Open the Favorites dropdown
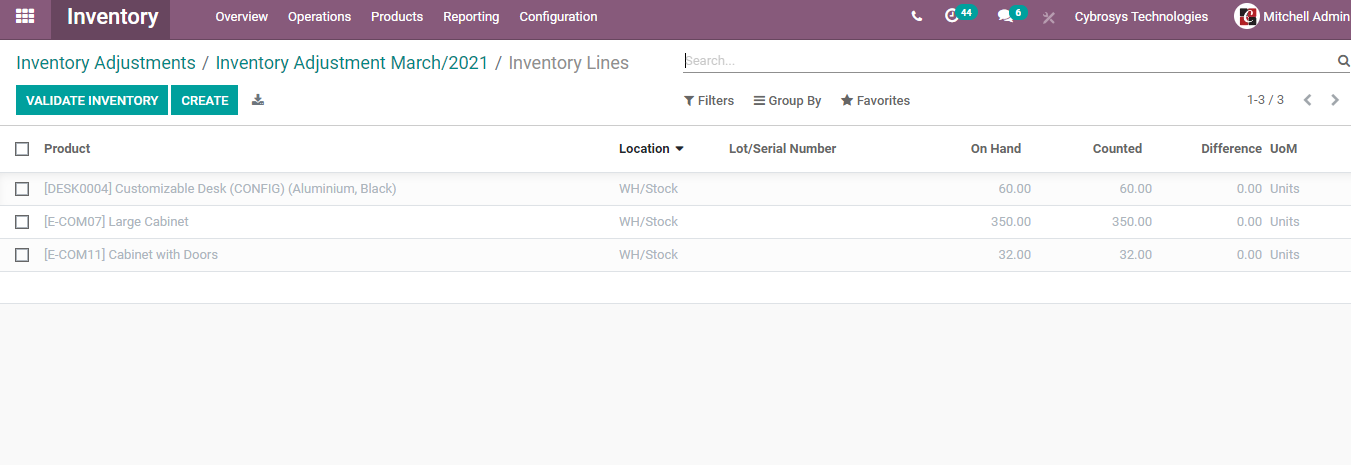 (x=875, y=101)
